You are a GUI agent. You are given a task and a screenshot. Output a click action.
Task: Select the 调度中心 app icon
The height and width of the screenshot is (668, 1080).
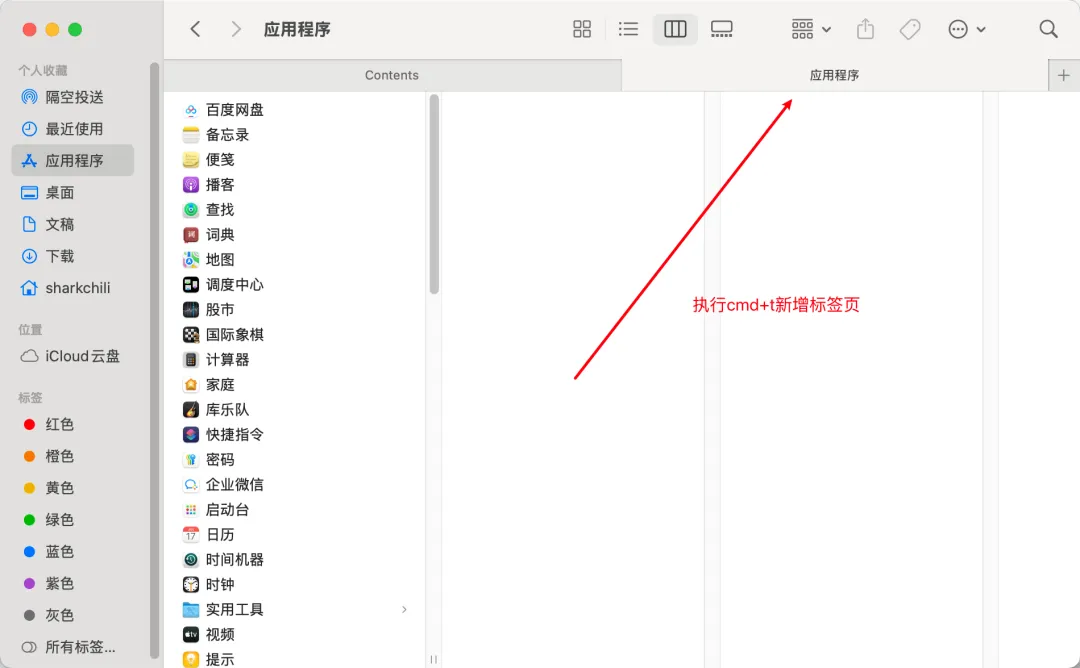click(191, 284)
